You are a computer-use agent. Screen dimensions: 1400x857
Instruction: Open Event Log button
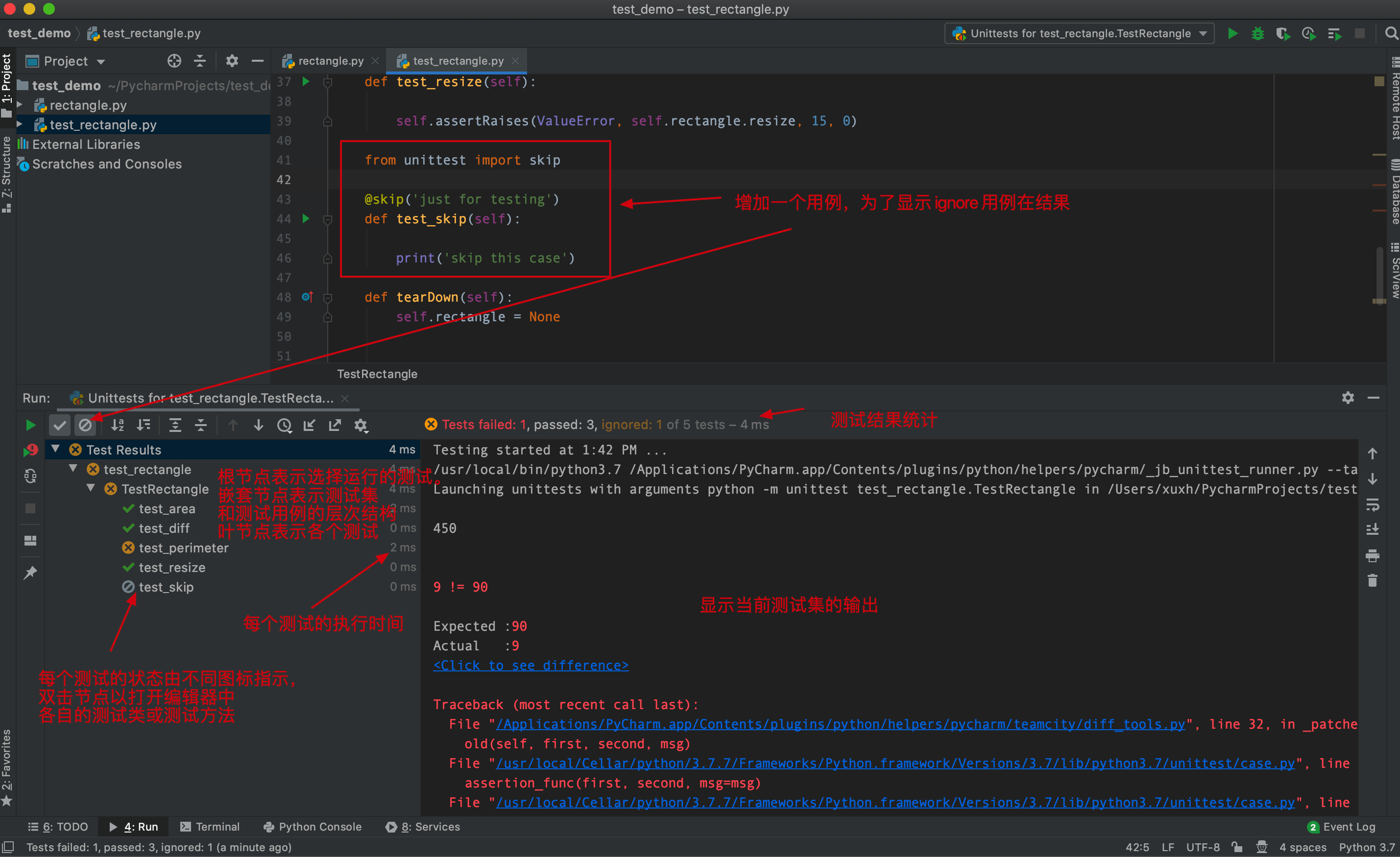(x=1341, y=826)
